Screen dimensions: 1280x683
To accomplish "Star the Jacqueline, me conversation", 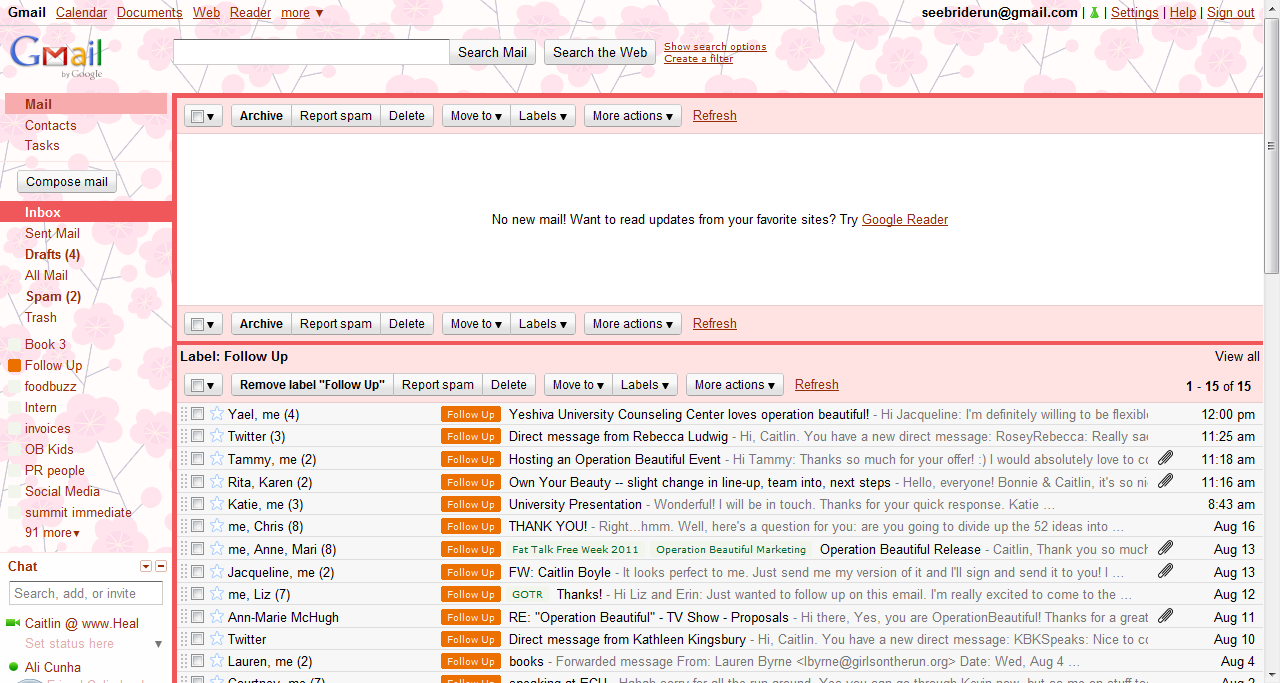I will click(217, 572).
